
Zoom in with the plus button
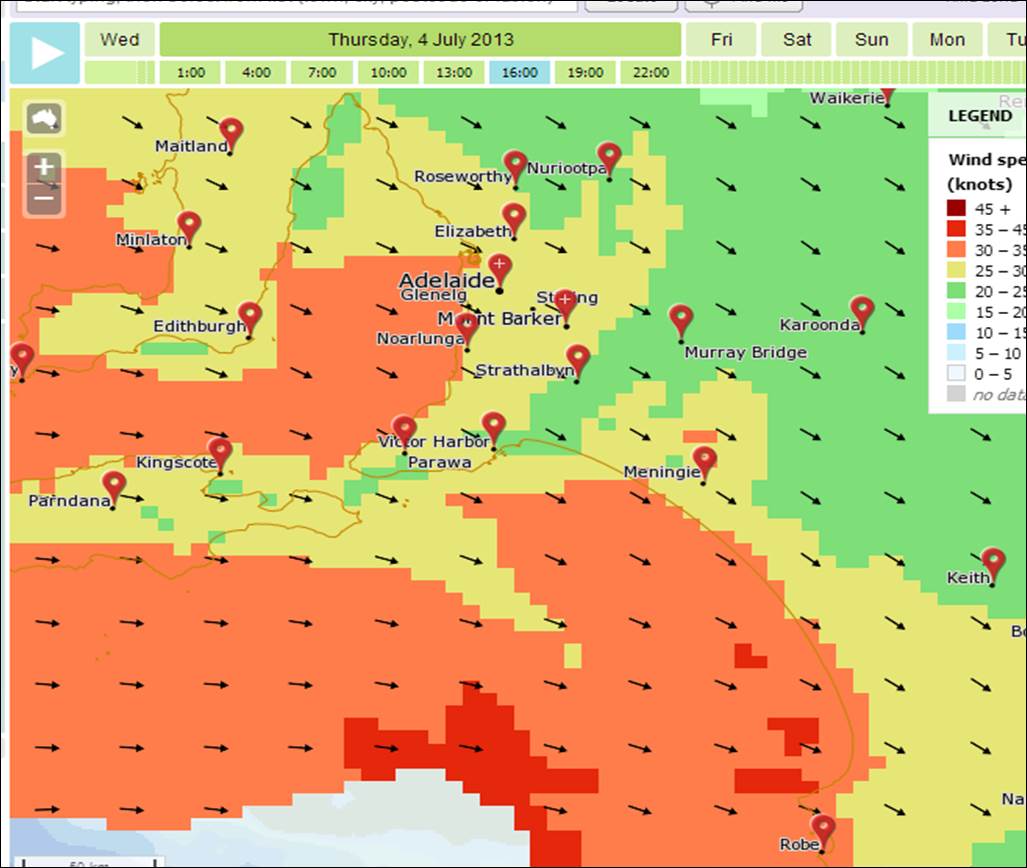[44, 167]
